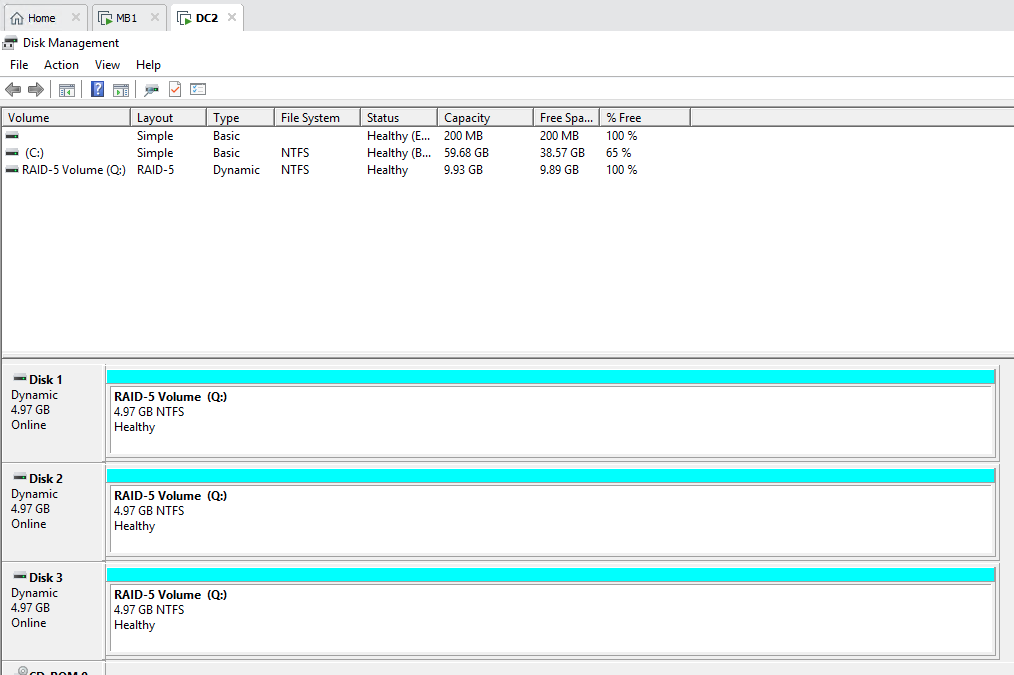Image resolution: width=1014 pixels, height=675 pixels.
Task: Select RAID-5 Volume partition on Disk 2
Action: pos(552,519)
